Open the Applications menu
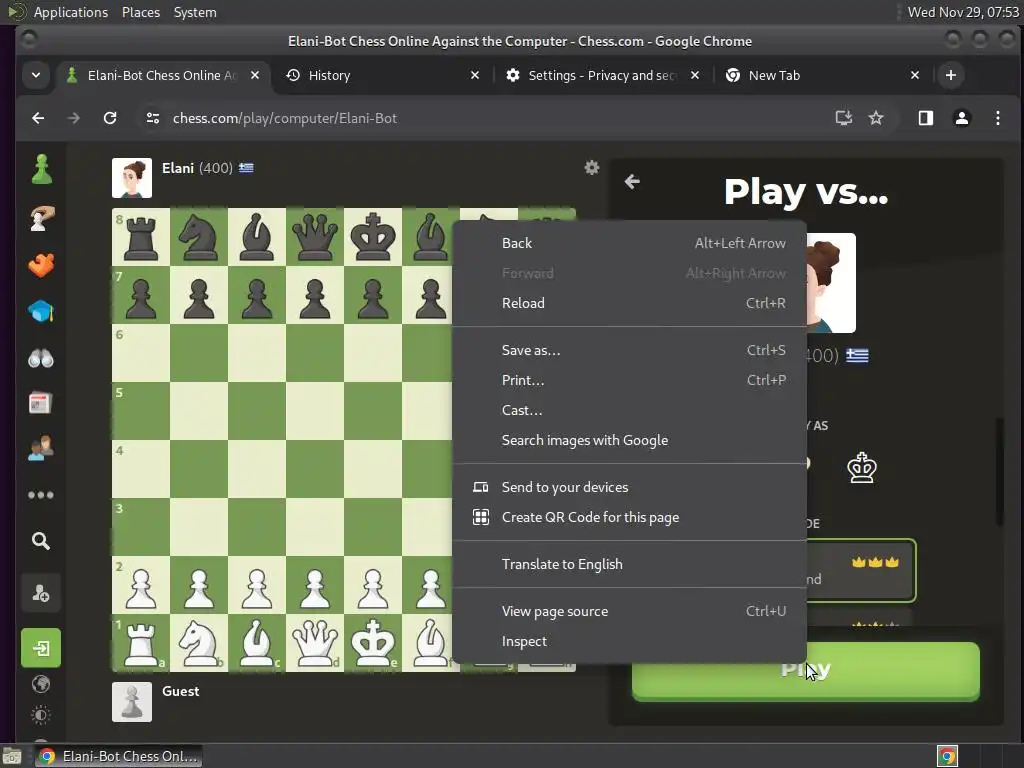 point(71,12)
